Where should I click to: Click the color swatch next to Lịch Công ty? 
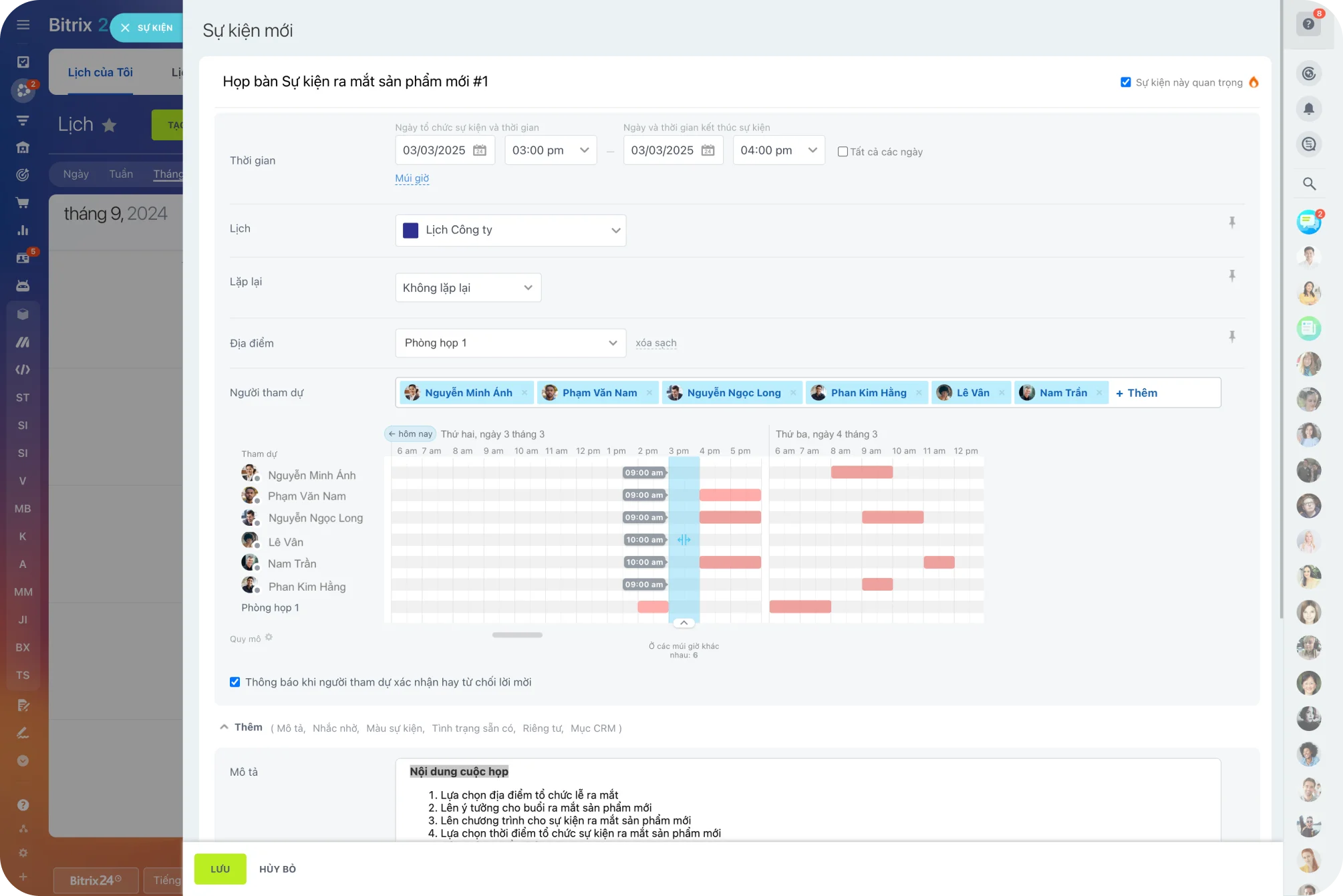(x=410, y=230)
